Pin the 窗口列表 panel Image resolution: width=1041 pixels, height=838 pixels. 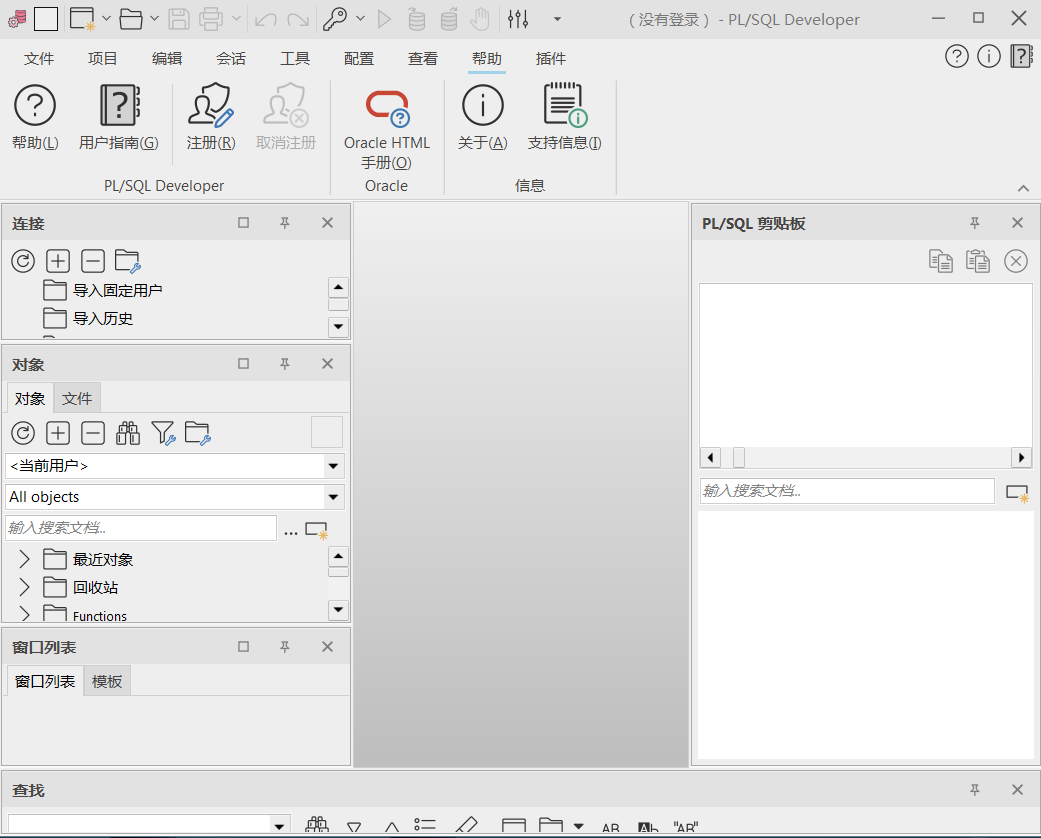285,647
